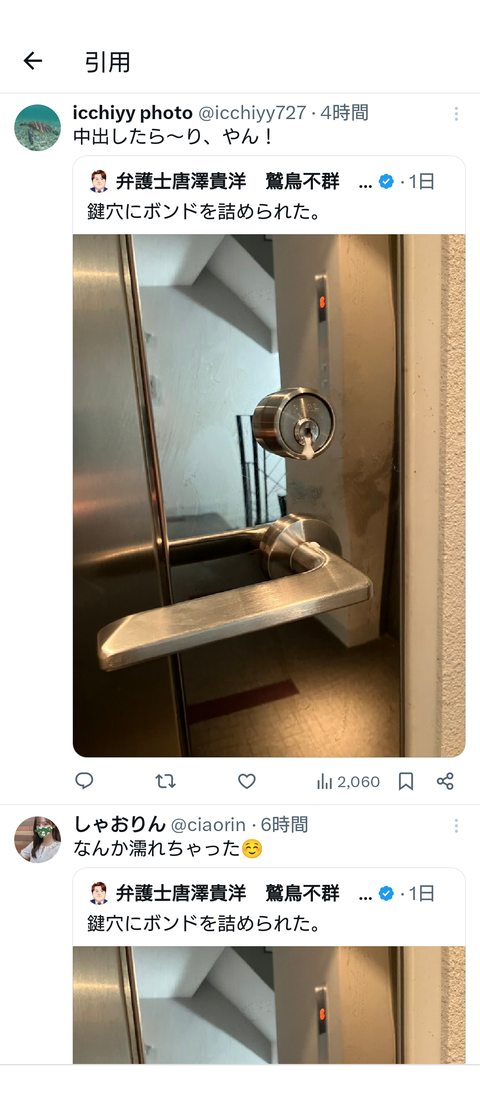The height and width of the screenshot is (1120, 480).
Task: Open the @ciaorin handle
Action: 208,825
